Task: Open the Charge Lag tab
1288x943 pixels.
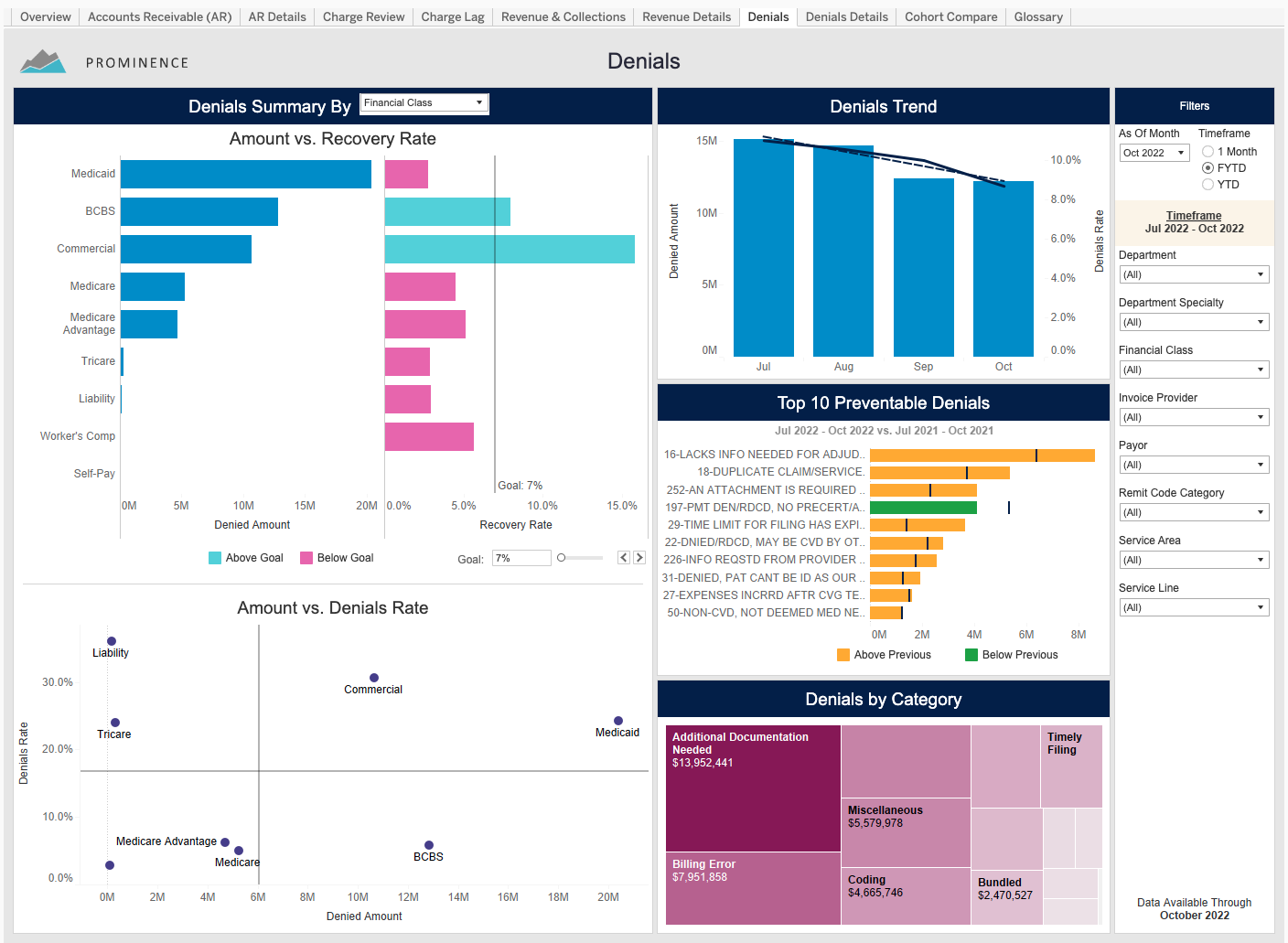Action: point(453,16)
